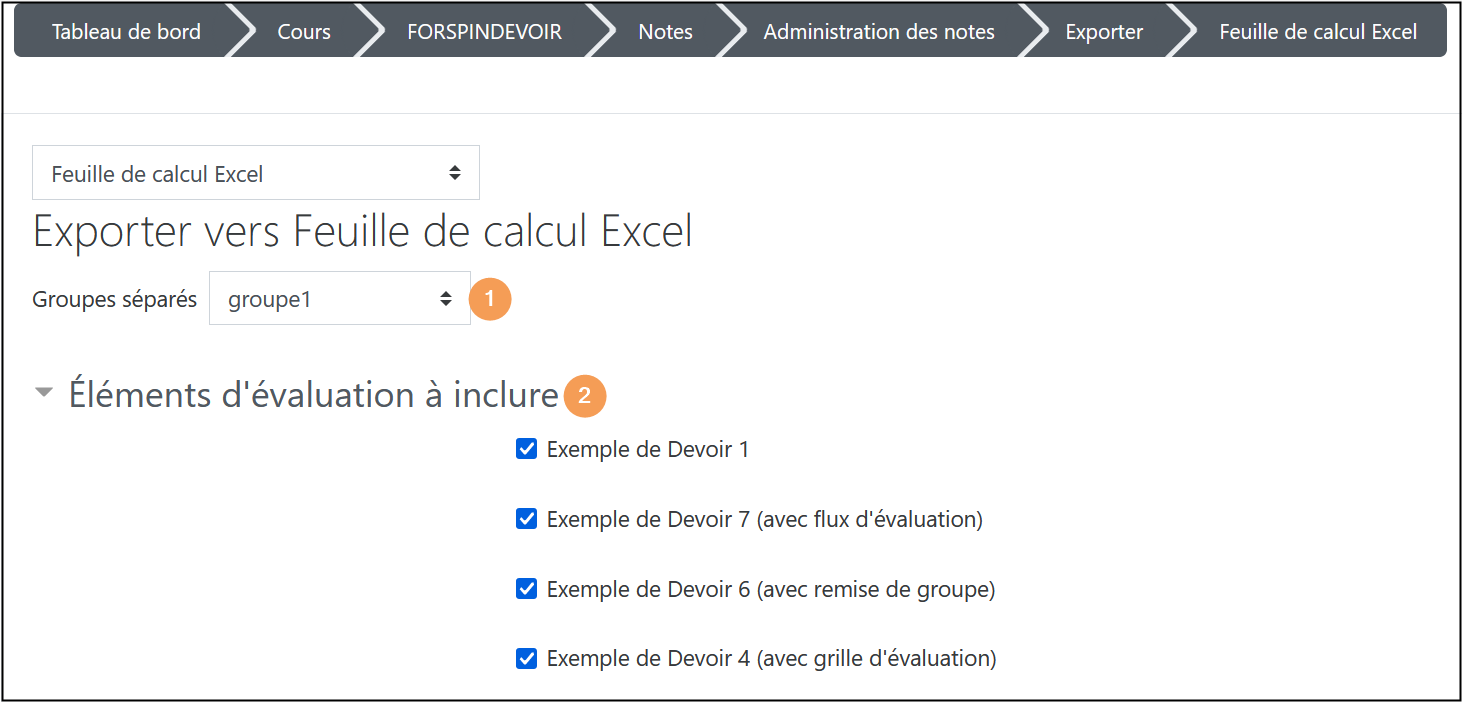Open the Cours breadcrumb item

click(304, 32)
